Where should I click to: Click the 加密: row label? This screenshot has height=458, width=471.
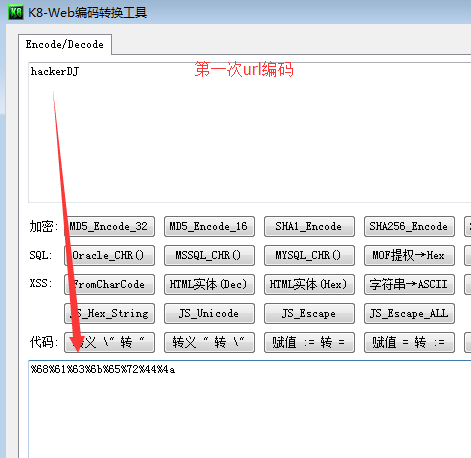pos(44,227)
